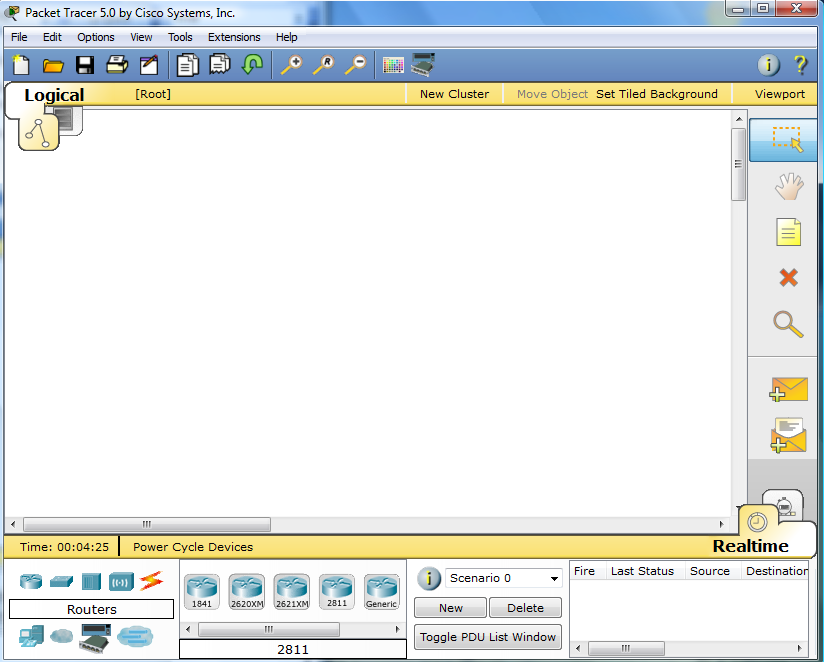Click Toggle PDU List Window button
824x662 pixels.
(488, 637)
